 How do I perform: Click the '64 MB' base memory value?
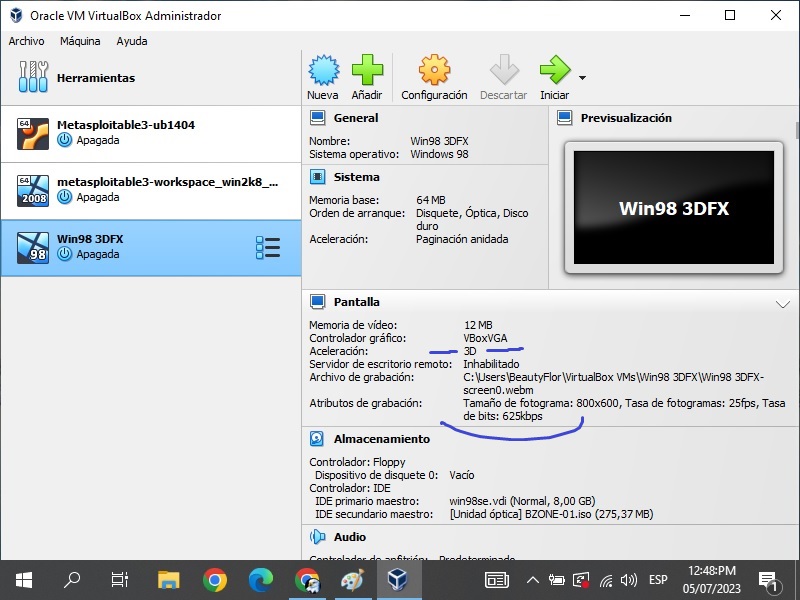click(431, 200)
